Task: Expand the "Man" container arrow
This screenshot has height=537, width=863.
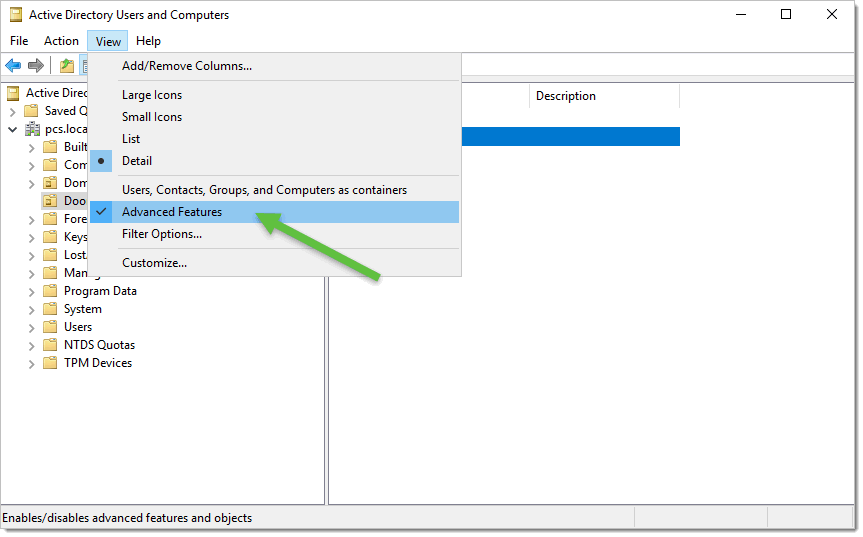Action: coord(31,275)
